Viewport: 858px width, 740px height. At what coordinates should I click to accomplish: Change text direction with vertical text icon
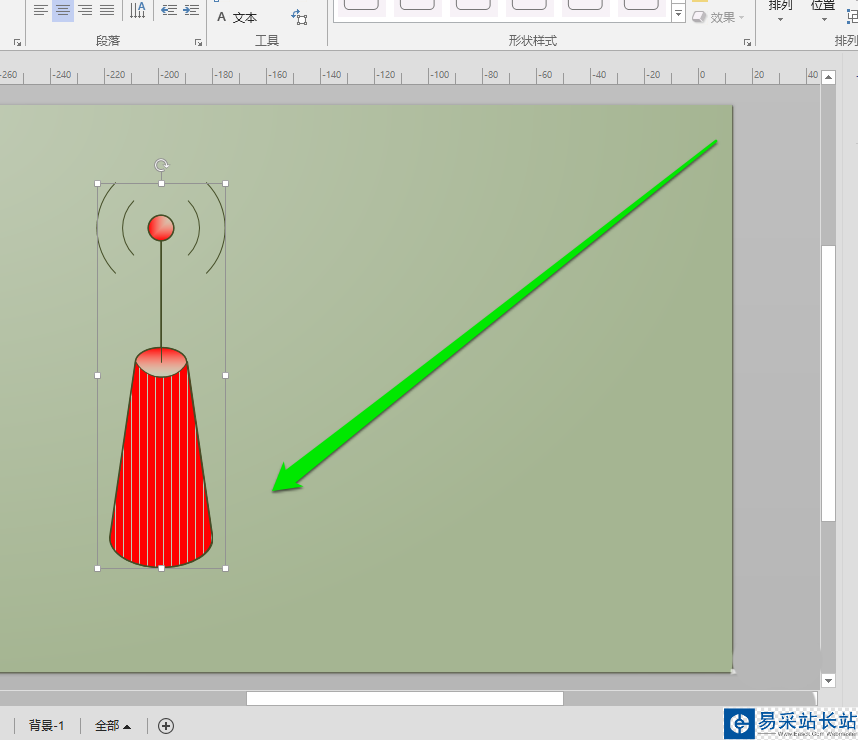137,10
